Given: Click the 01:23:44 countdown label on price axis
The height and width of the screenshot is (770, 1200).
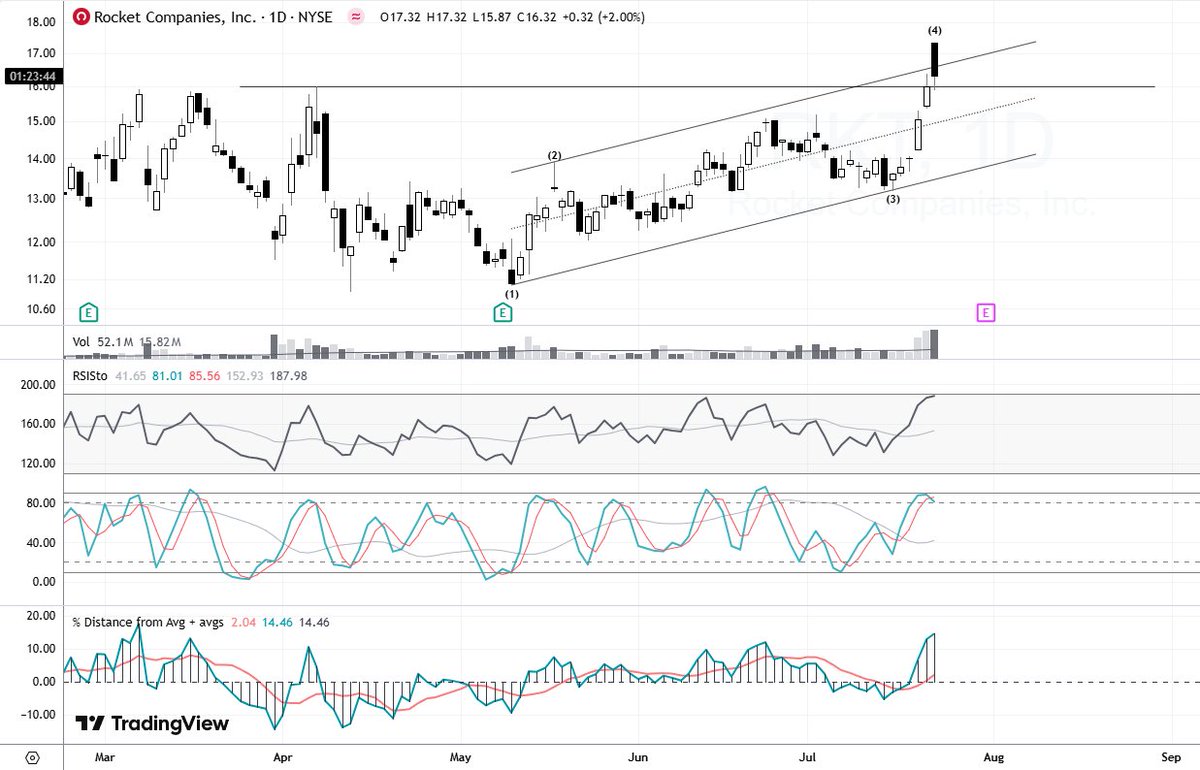Looking at the screenshot, I should (31, 76).
